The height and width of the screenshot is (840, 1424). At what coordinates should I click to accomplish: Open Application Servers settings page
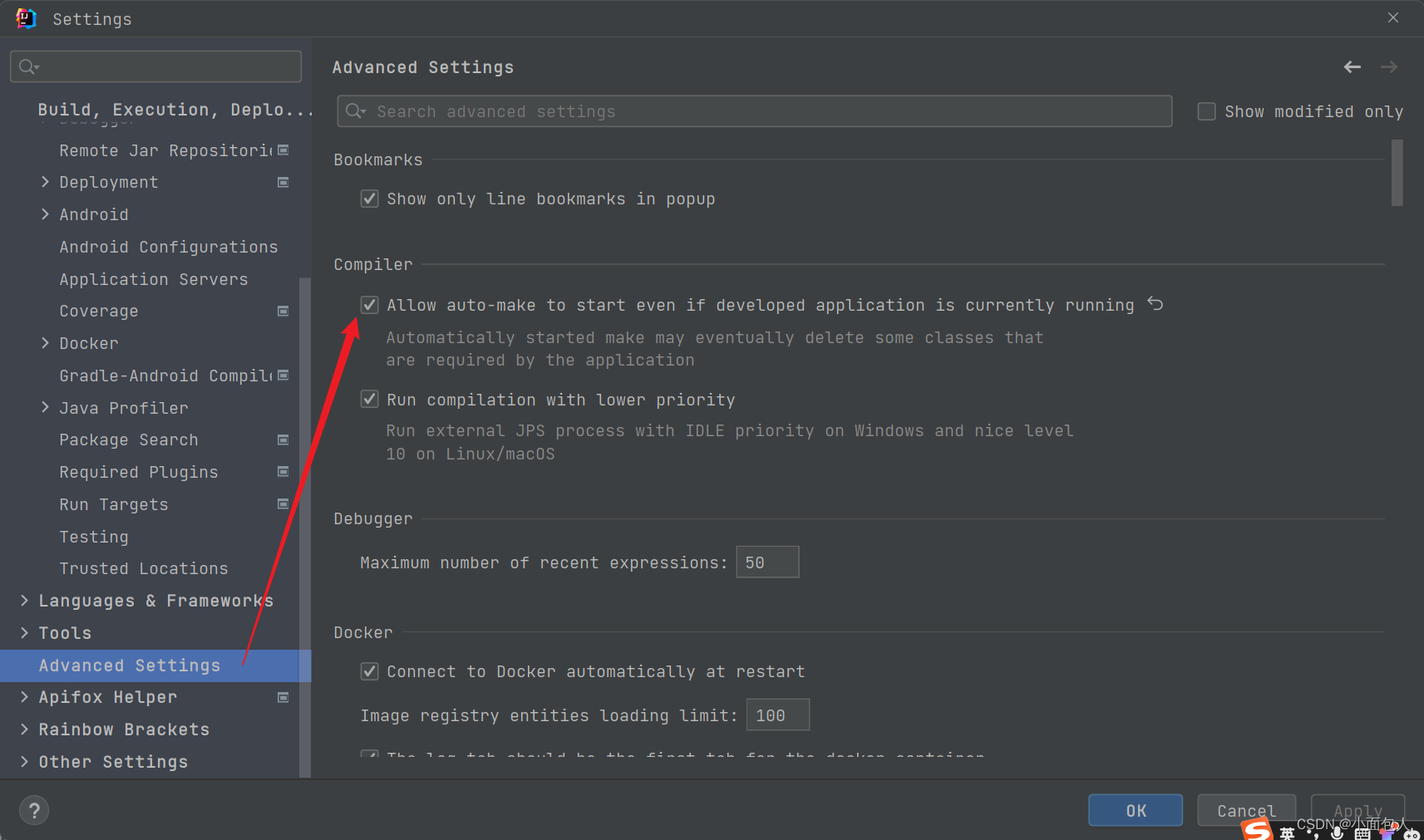[154, 279]
